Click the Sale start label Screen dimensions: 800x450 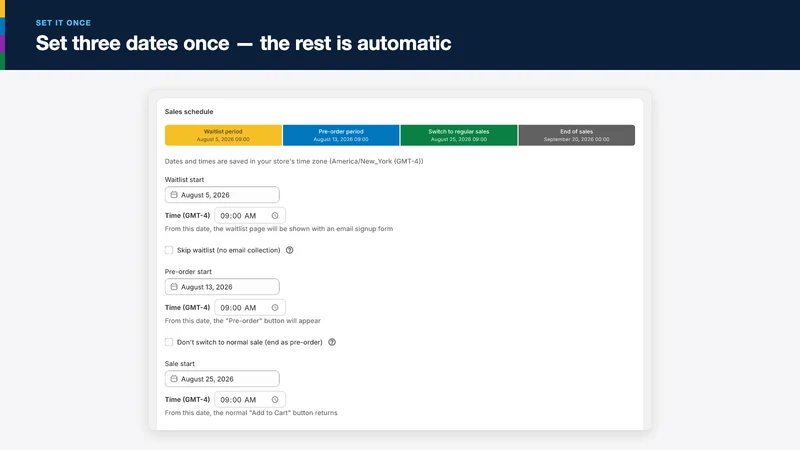[180, 364]
